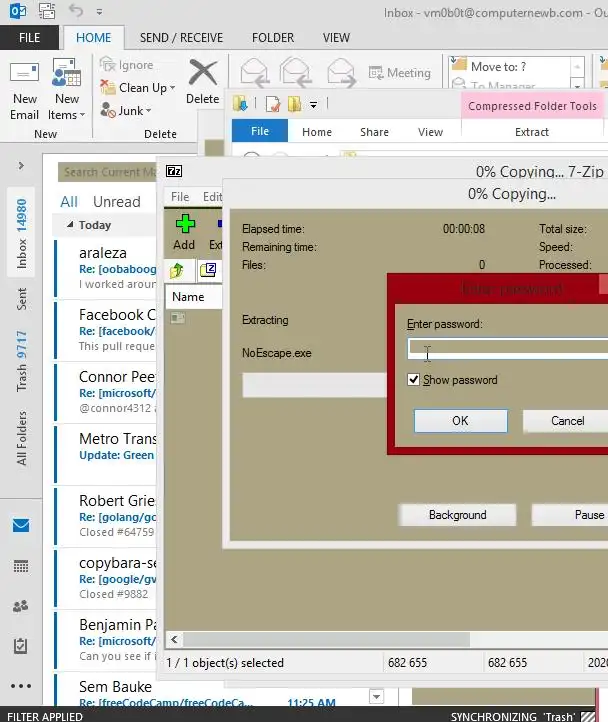Click the three-dots navigation options
The width and height of the screenshot is (608, 722).
[x=21, y=686]
